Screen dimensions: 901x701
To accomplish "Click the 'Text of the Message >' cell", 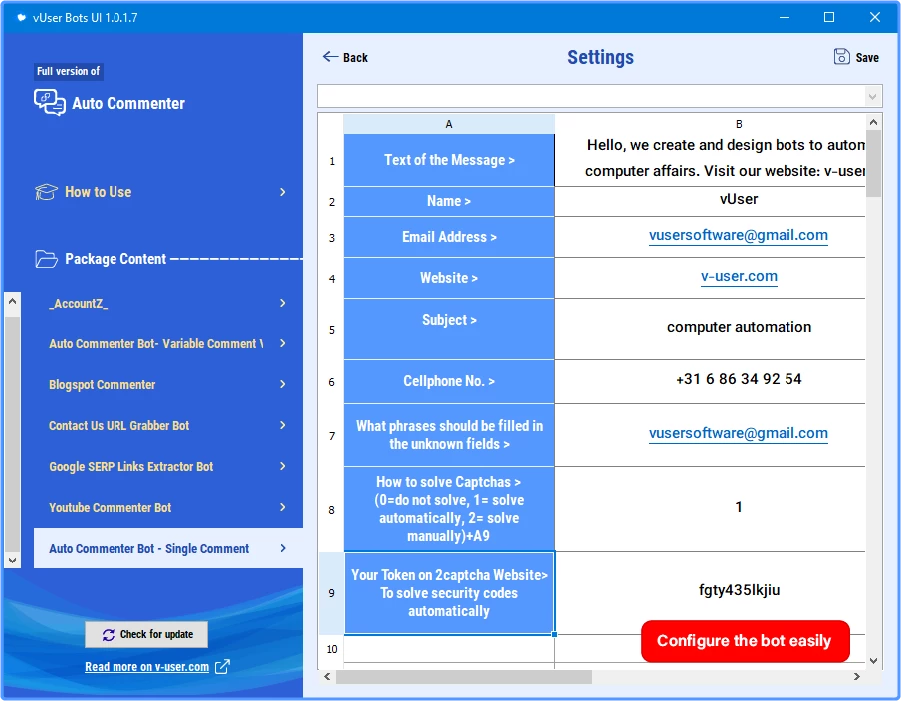I will tap(449, 160).
